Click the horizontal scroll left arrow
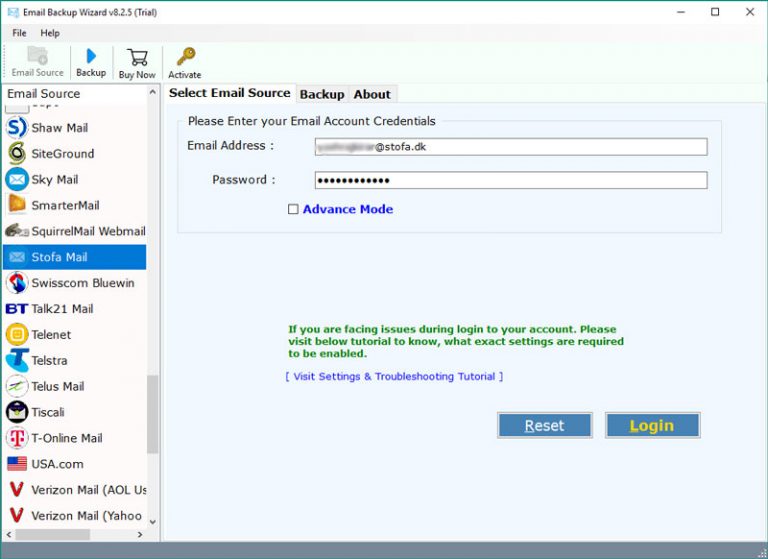This screenshot has width=768, height=559. (9, 535)
